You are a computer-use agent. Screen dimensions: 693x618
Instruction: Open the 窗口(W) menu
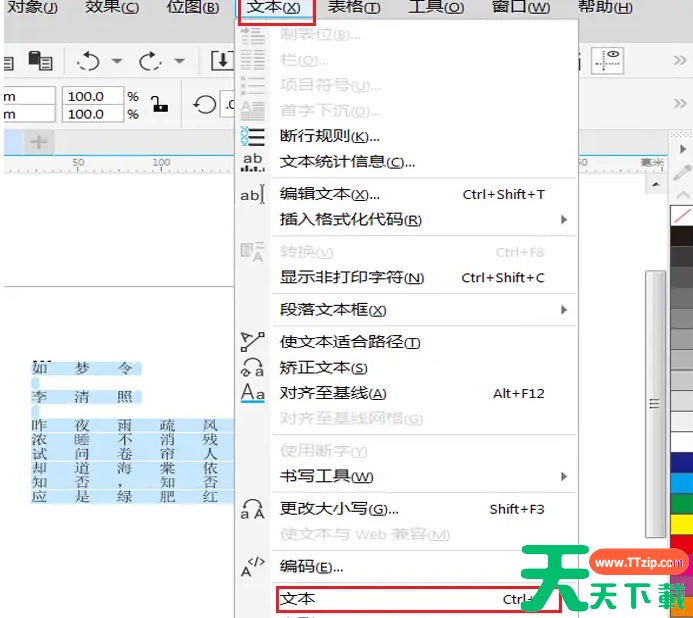pos(521,7)
